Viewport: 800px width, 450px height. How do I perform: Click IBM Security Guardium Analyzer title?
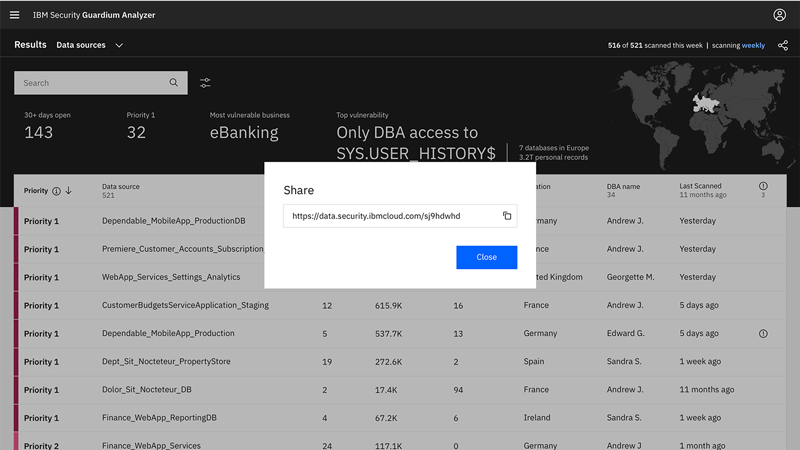coord(94,15)
